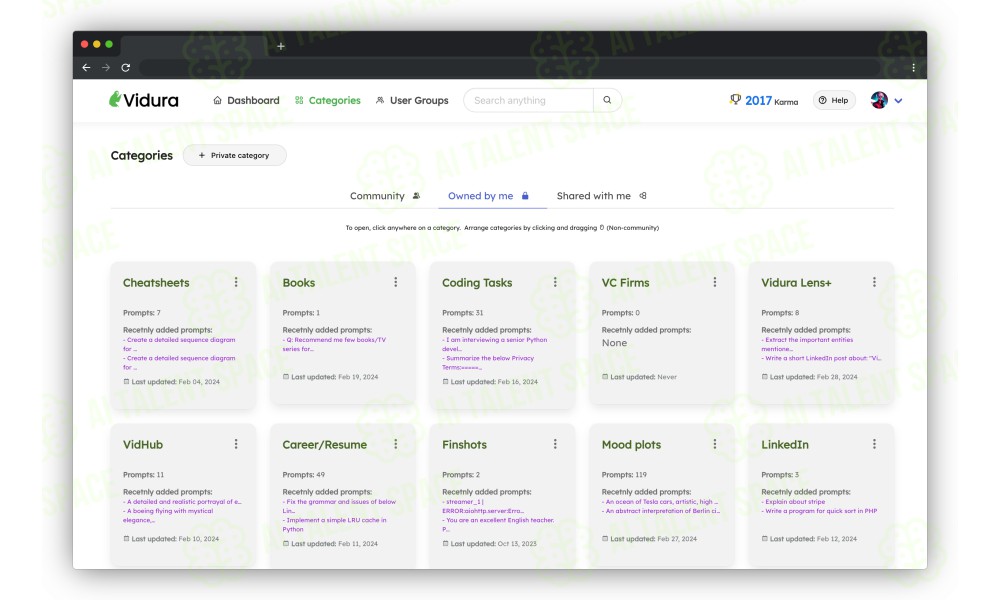Open the Finshots category title

click(464, 444)
